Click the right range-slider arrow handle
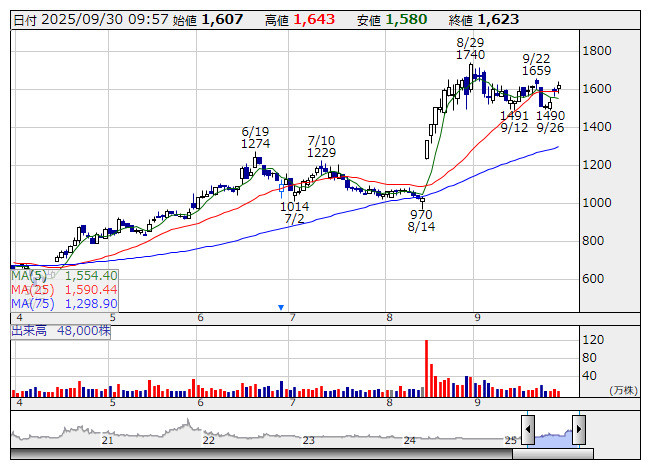 (579, 429)
